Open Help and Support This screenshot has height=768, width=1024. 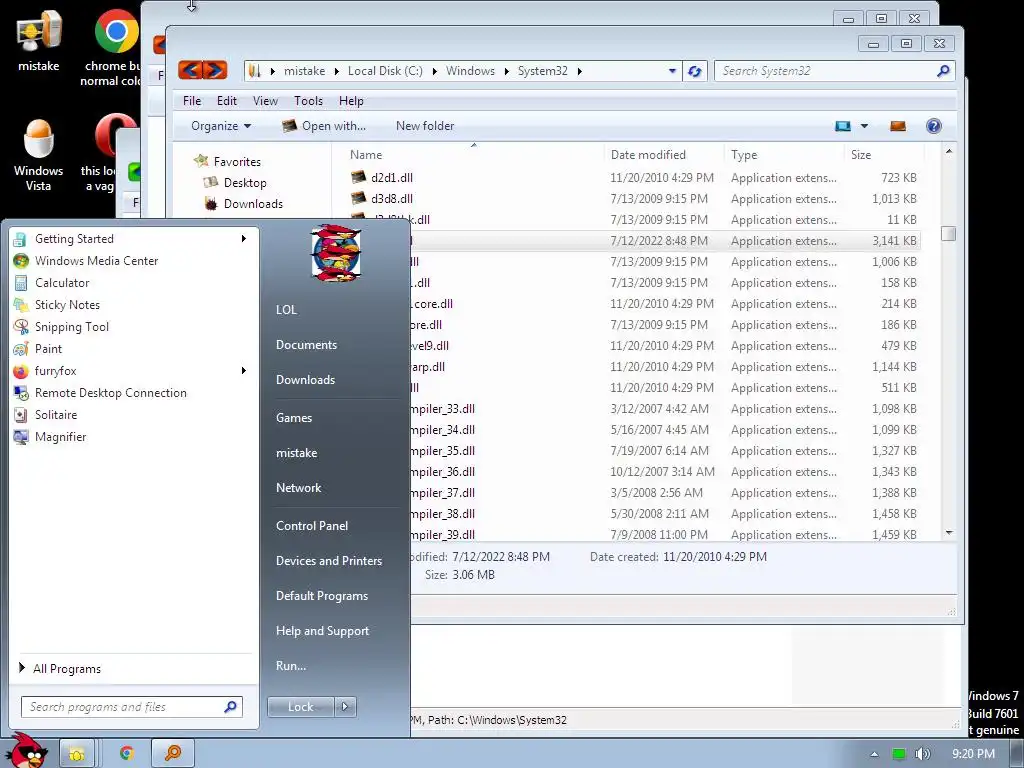tap(322, 631)
